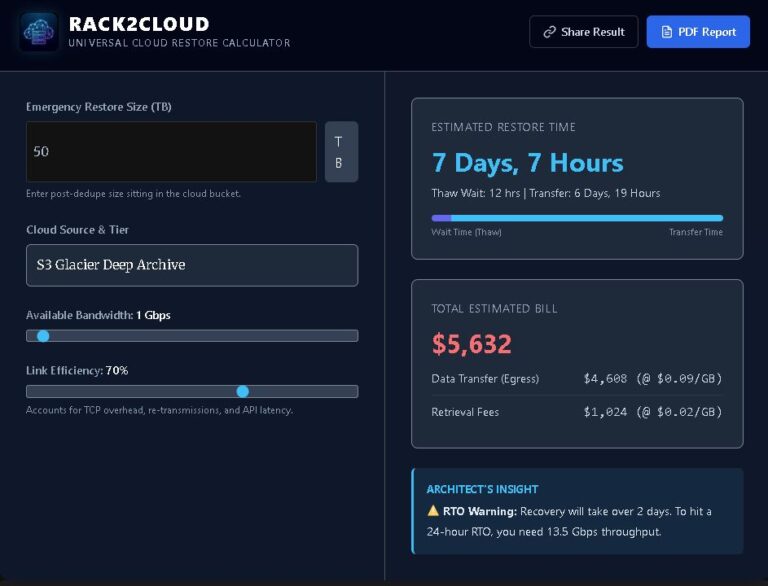Click the Thaw Wait and Transfer breakdown line
This screenshot has height=586, width=768.
point(546,193)
